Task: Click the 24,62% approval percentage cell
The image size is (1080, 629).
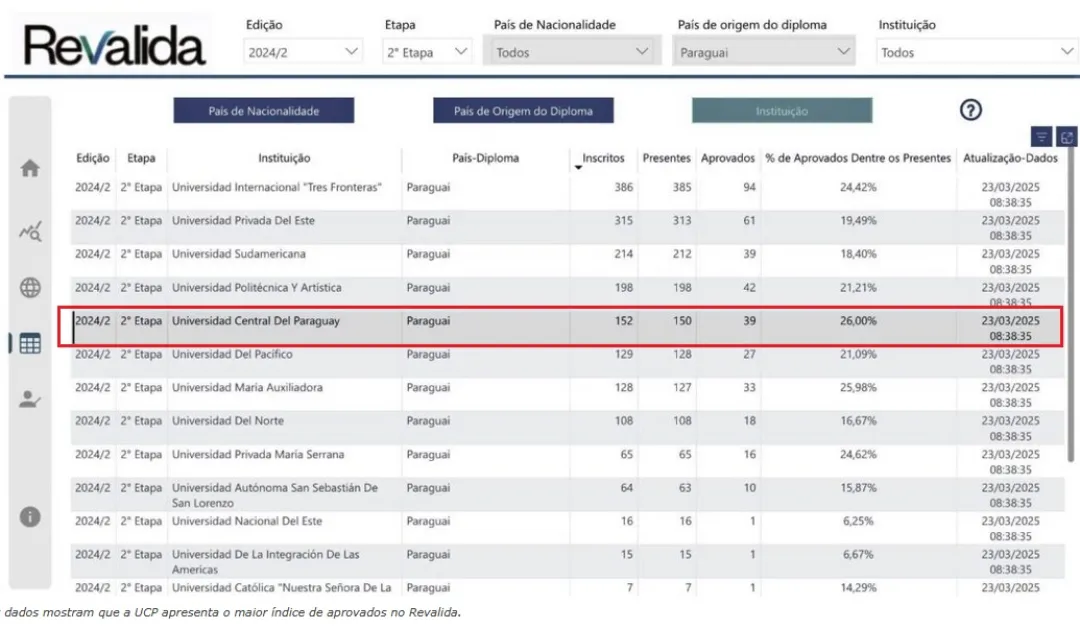Action: click(x=858, y=454)
